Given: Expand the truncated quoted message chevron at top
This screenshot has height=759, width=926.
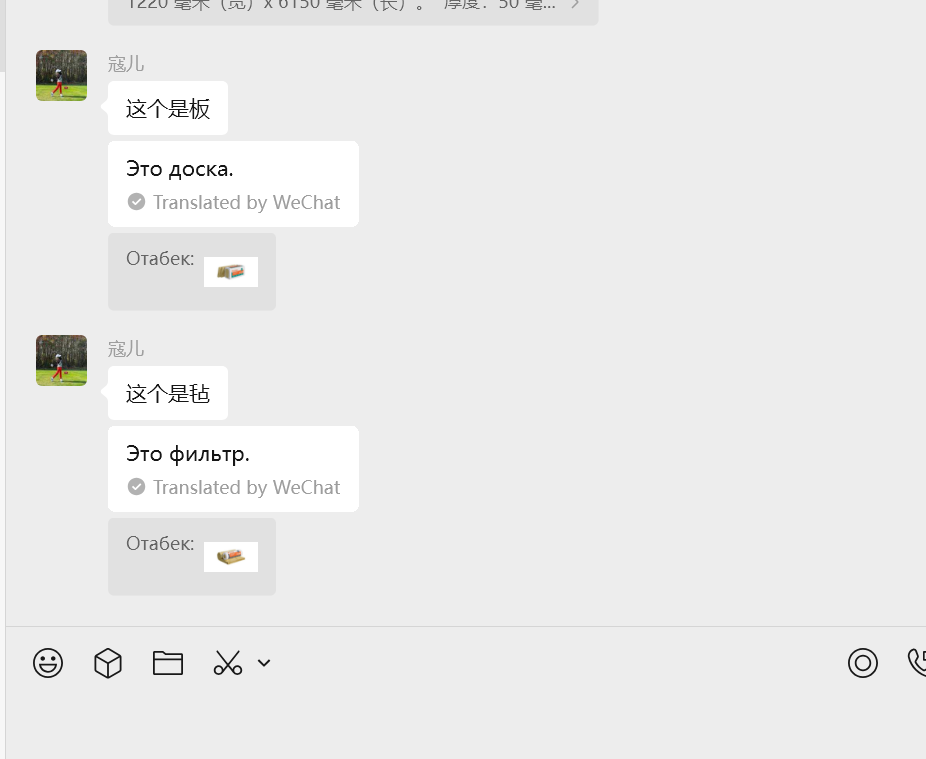Looking at the screenshot, I should [x=575, y=5].
